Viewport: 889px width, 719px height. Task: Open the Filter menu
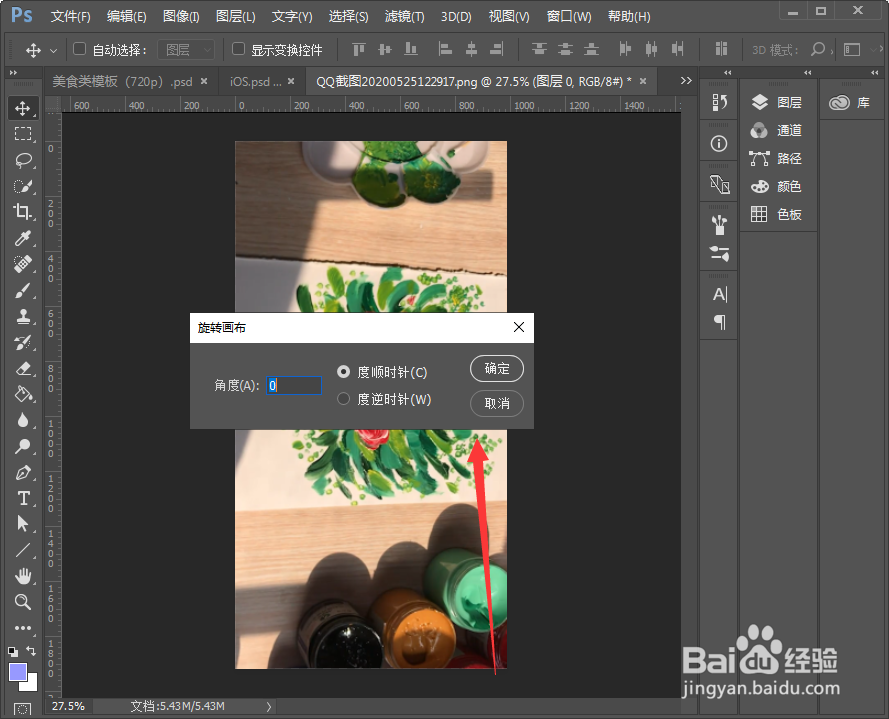[x=404, y=16]
